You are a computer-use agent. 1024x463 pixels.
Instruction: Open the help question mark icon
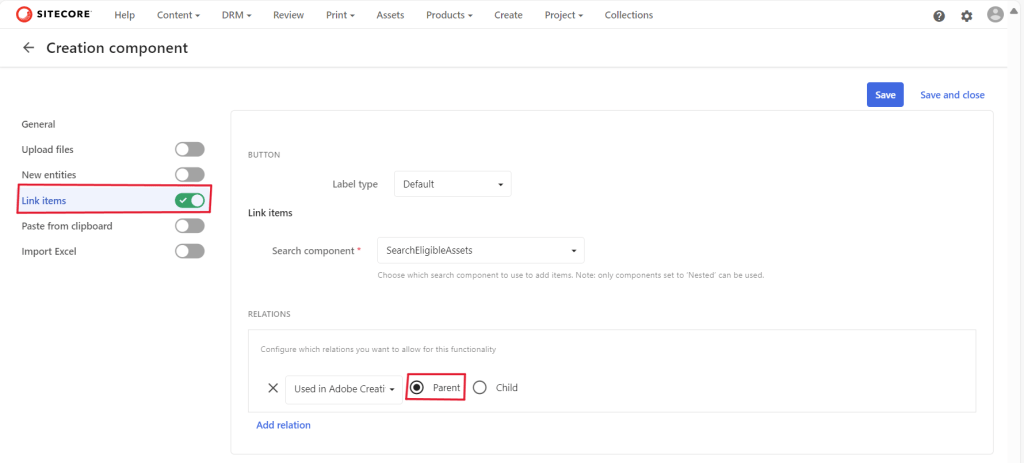coord(939,16)
